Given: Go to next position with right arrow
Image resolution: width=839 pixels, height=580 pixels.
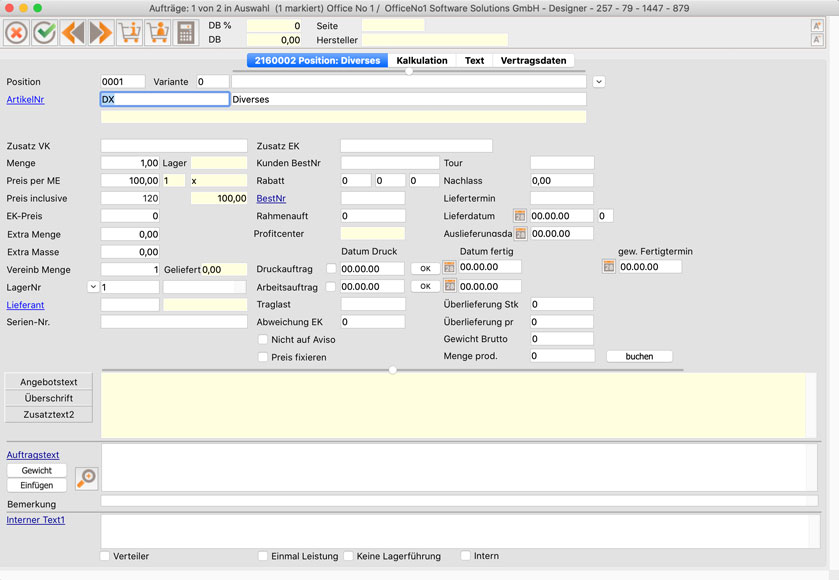Looking at the screenshot, I should [x=101, y=33].
